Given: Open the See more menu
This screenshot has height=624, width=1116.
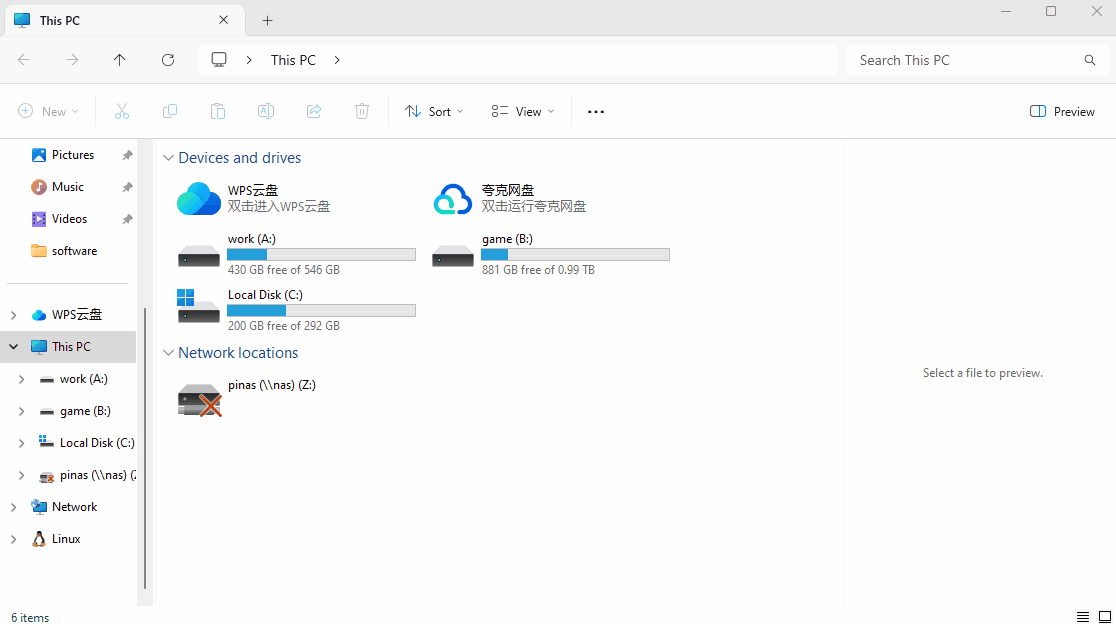Looking at the screenshot, I should [x=595, y=111].
